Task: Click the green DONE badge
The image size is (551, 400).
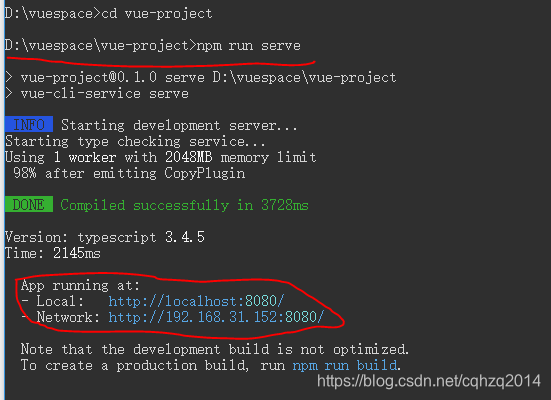Action: (x=29, y=205)
